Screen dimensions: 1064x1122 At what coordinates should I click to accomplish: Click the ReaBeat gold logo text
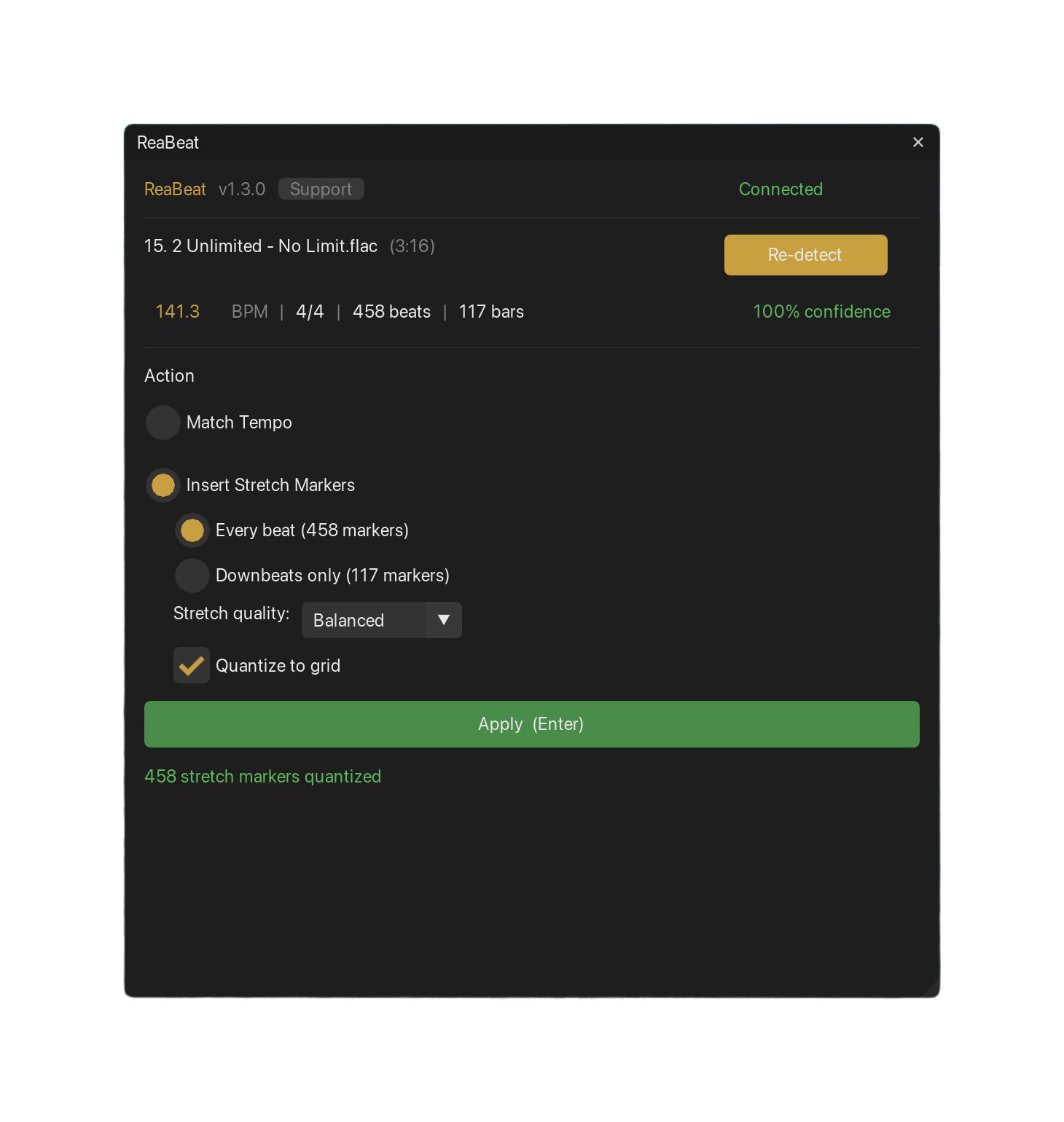tap(175, 189)
